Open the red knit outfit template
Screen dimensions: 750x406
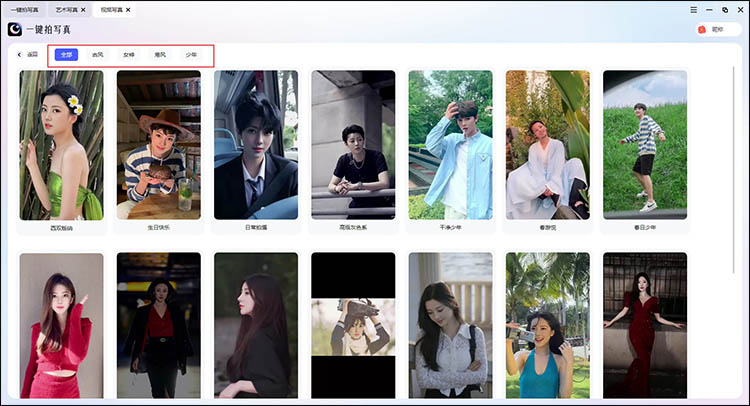61,326
